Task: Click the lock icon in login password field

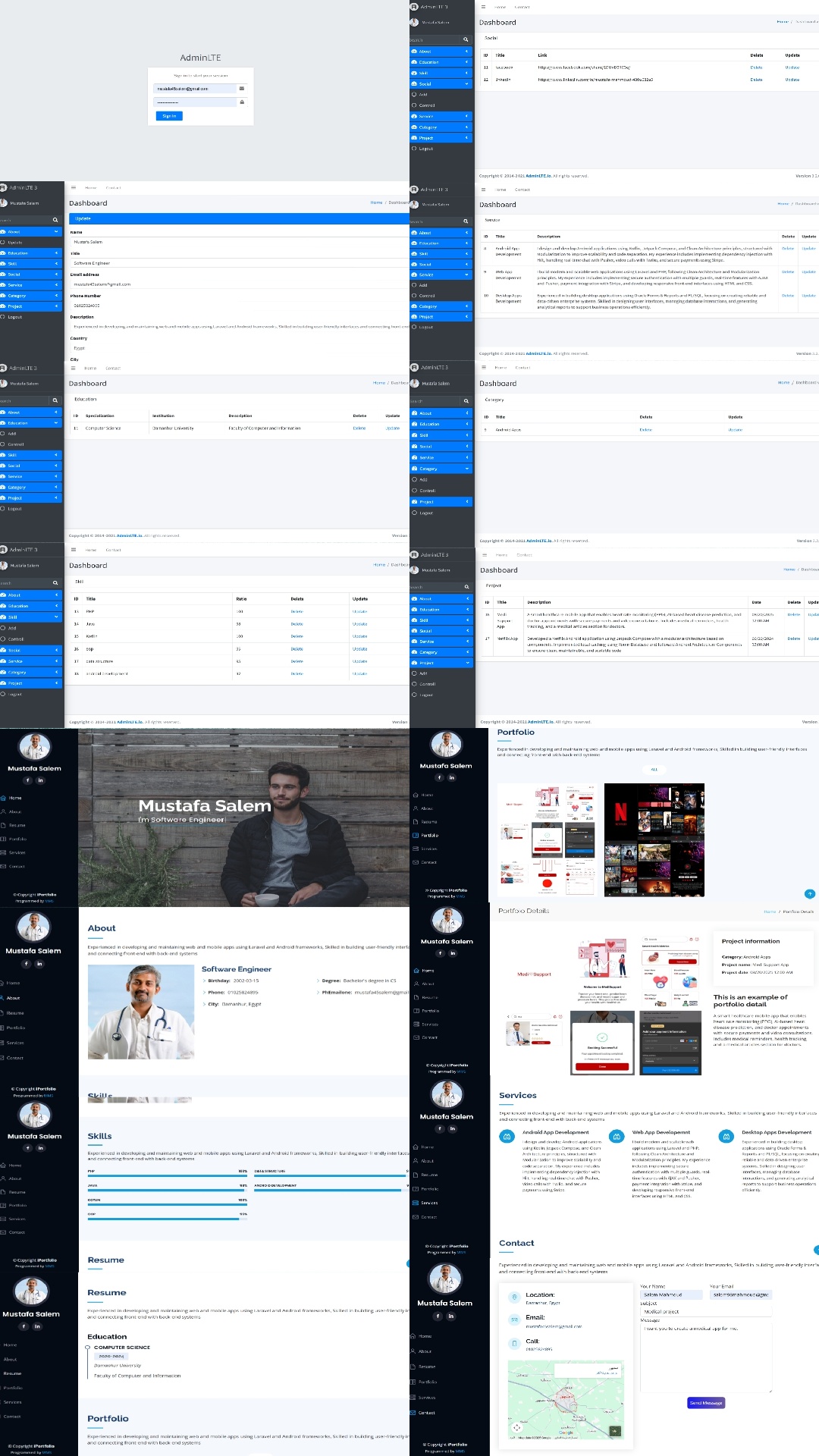Action: 242,102
